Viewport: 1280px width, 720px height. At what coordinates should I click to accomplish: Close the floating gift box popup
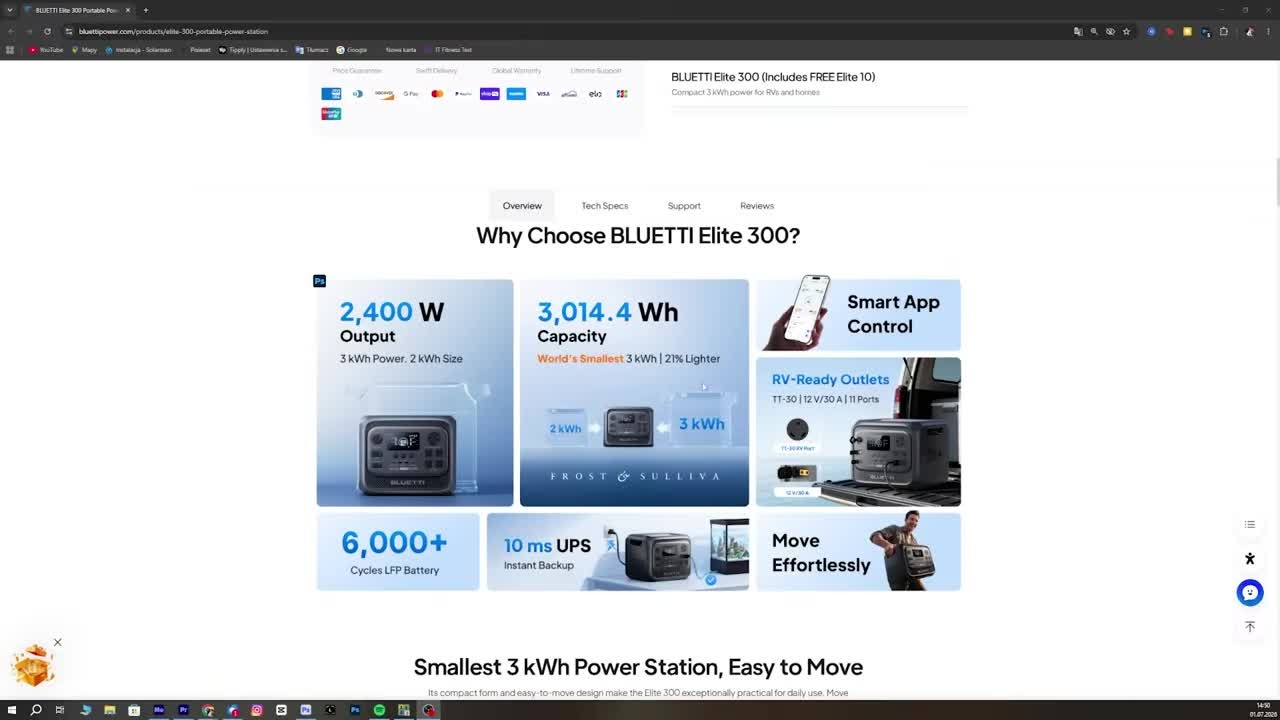[x=57, y=642]
